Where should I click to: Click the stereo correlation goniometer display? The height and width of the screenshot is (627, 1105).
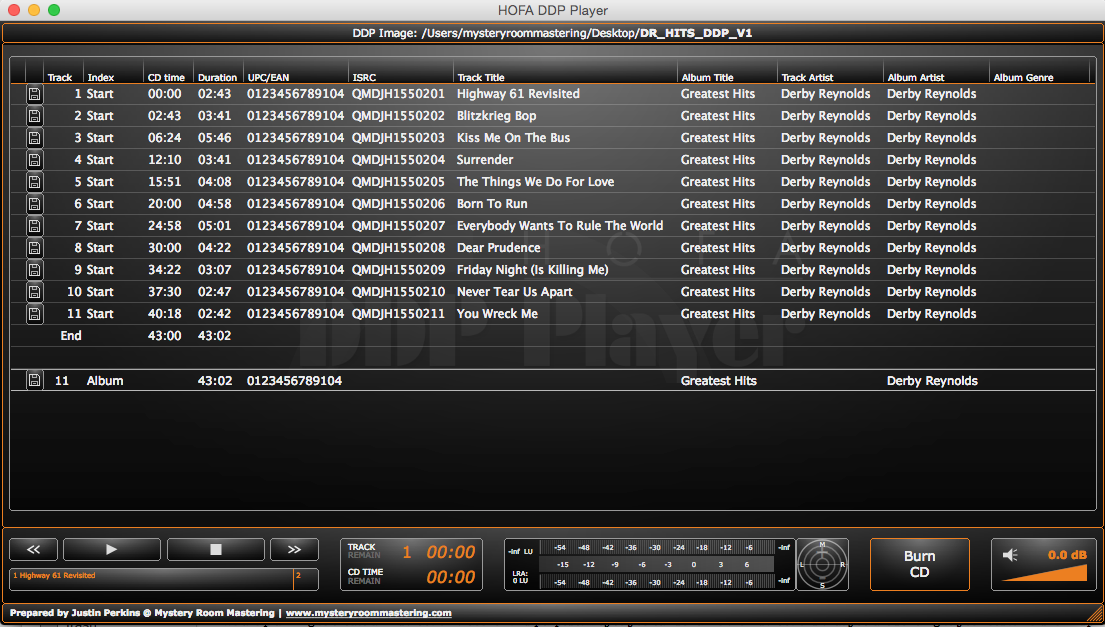822,564
